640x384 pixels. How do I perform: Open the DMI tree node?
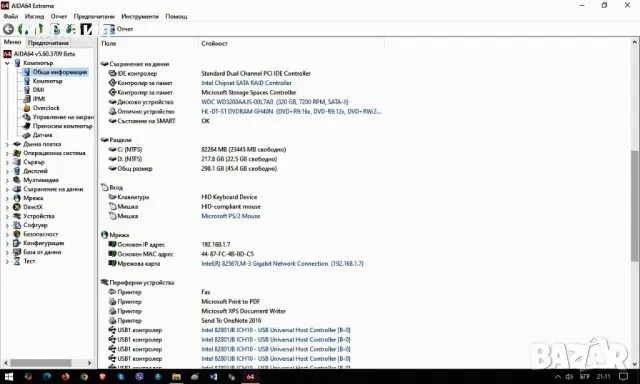38,90
